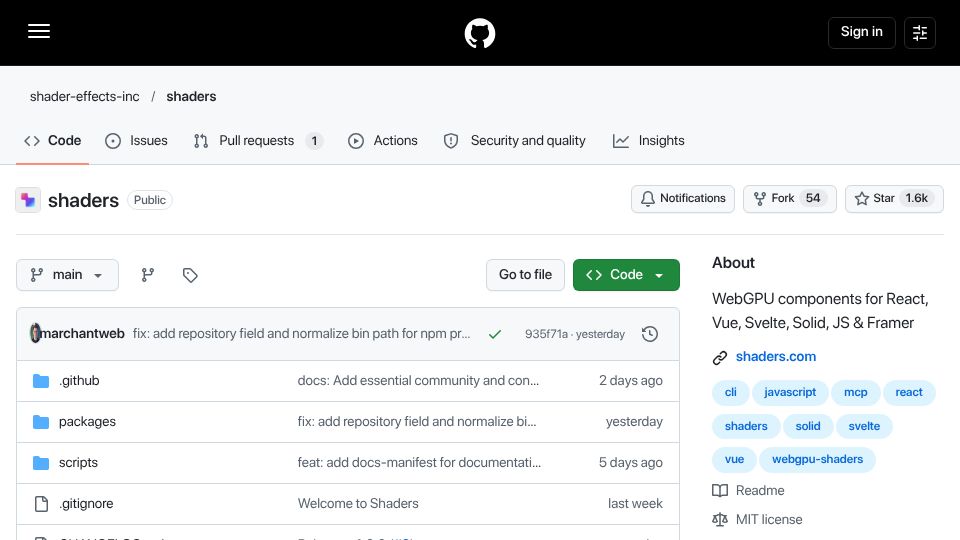960x540 pixels.
Task: Select the shaders topic tag
Action: (x=746, y=426)
